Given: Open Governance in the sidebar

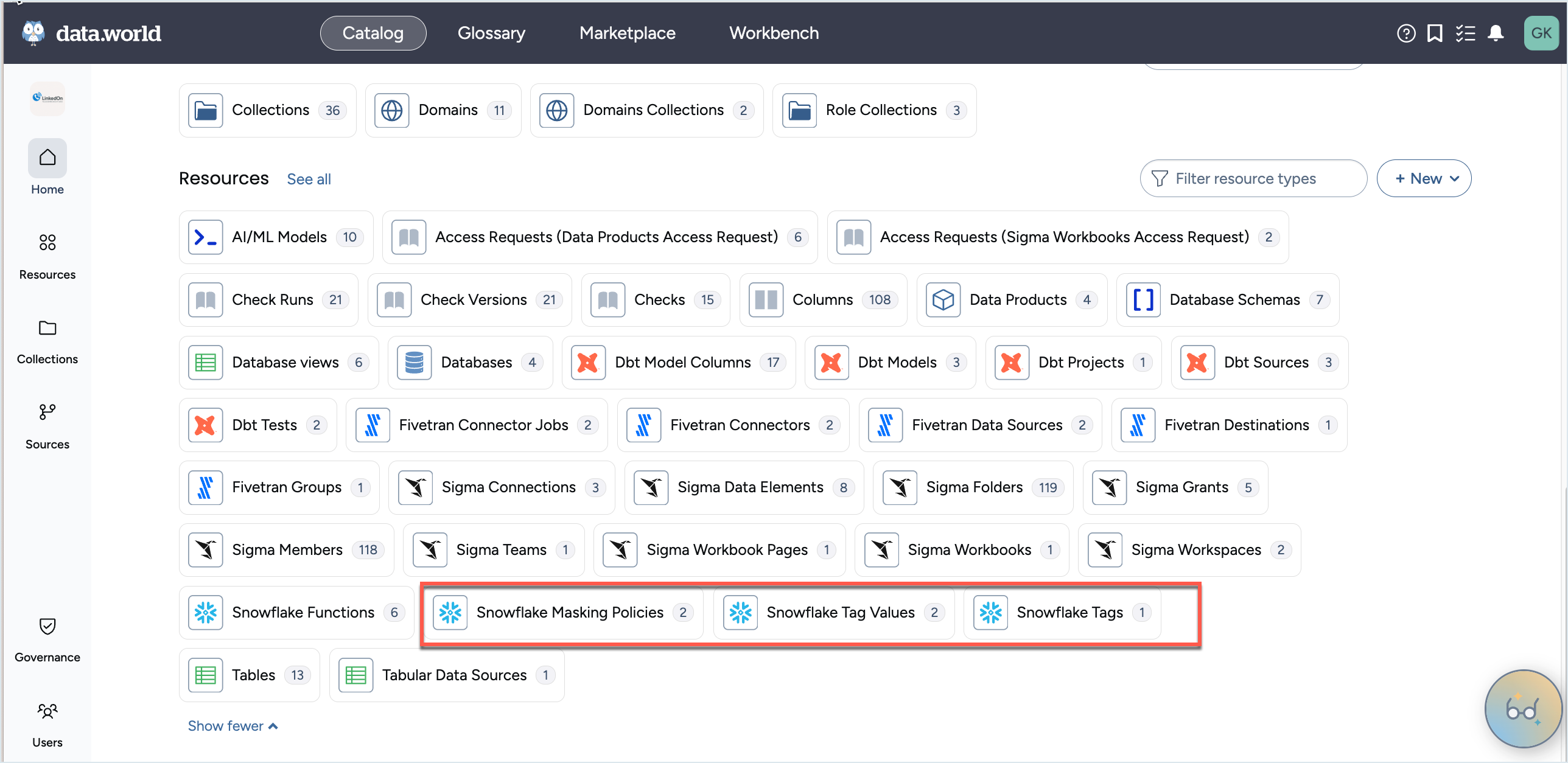Looking at the screenshot, I should point(47,639).
